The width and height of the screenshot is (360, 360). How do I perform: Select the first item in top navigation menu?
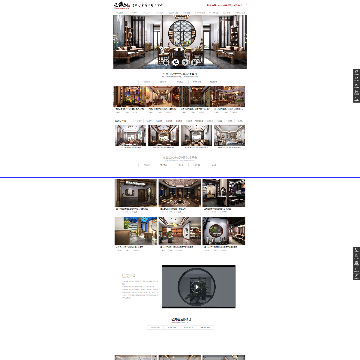(120, 13)
